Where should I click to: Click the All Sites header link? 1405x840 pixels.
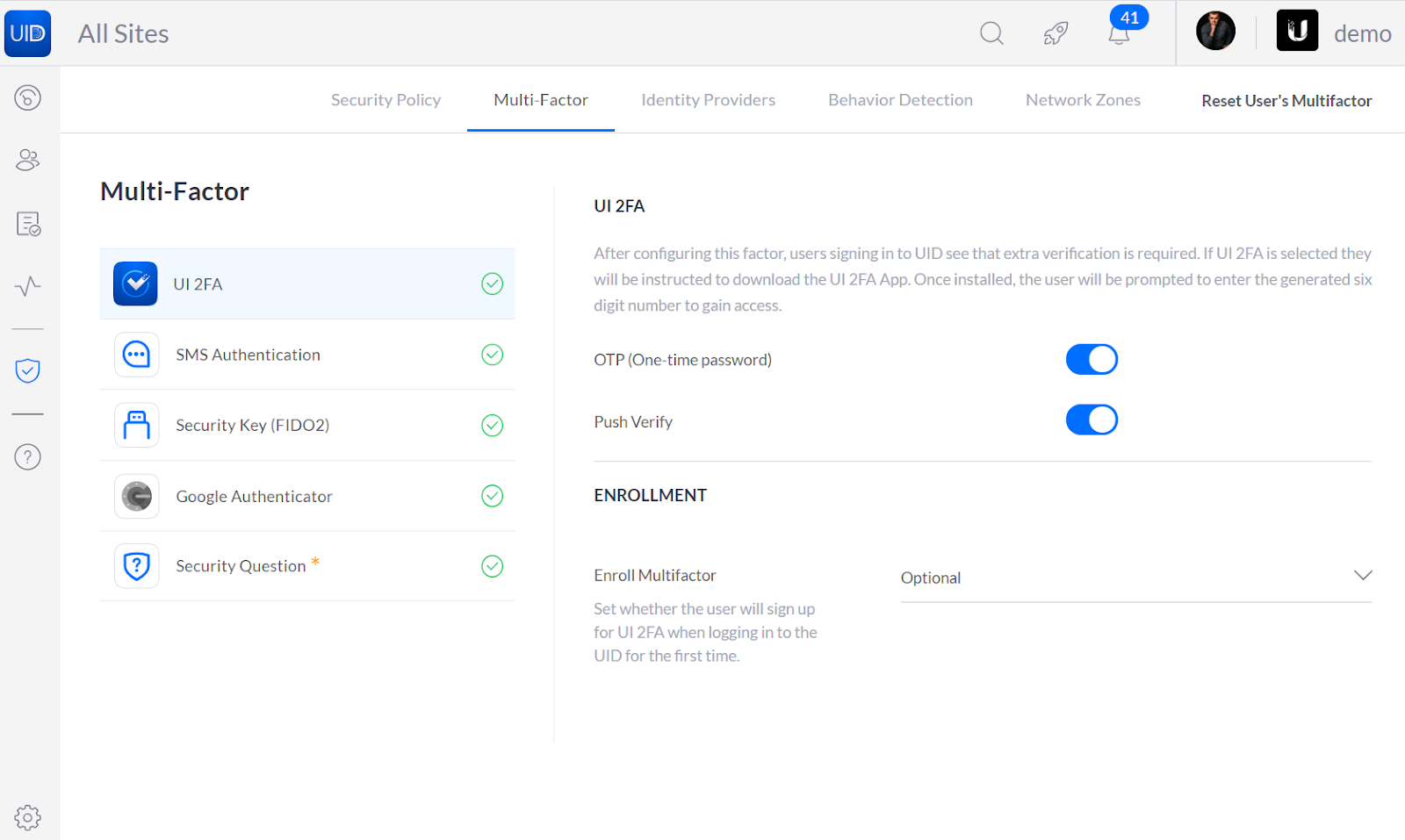[x=123, y=33]
